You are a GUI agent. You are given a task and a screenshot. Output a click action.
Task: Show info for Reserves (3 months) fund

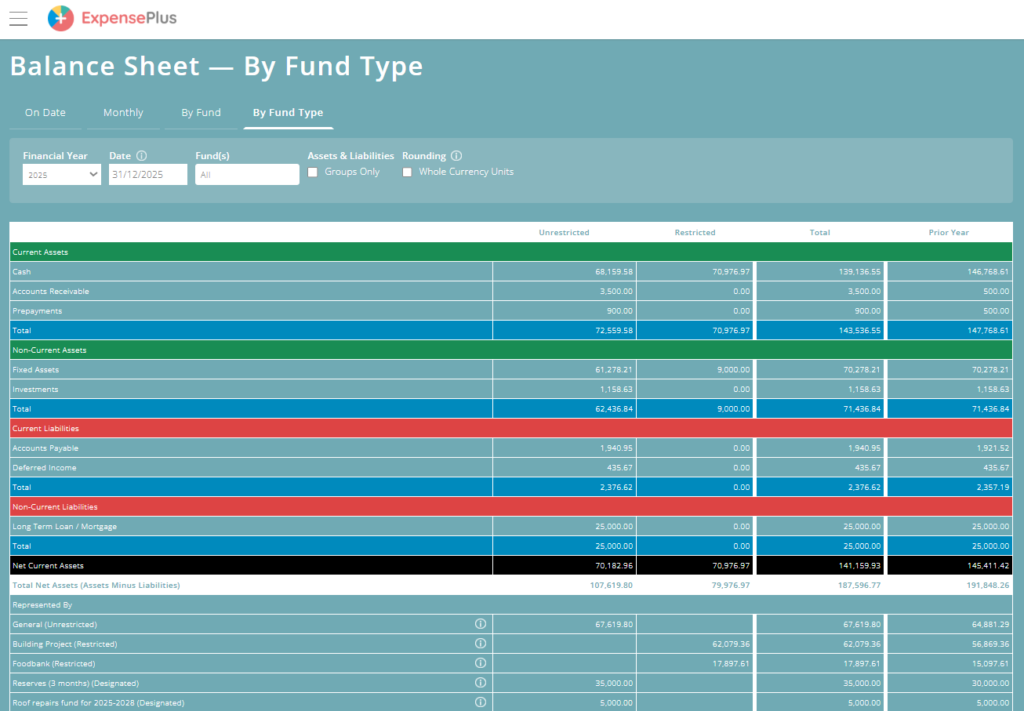click(480, 683)
